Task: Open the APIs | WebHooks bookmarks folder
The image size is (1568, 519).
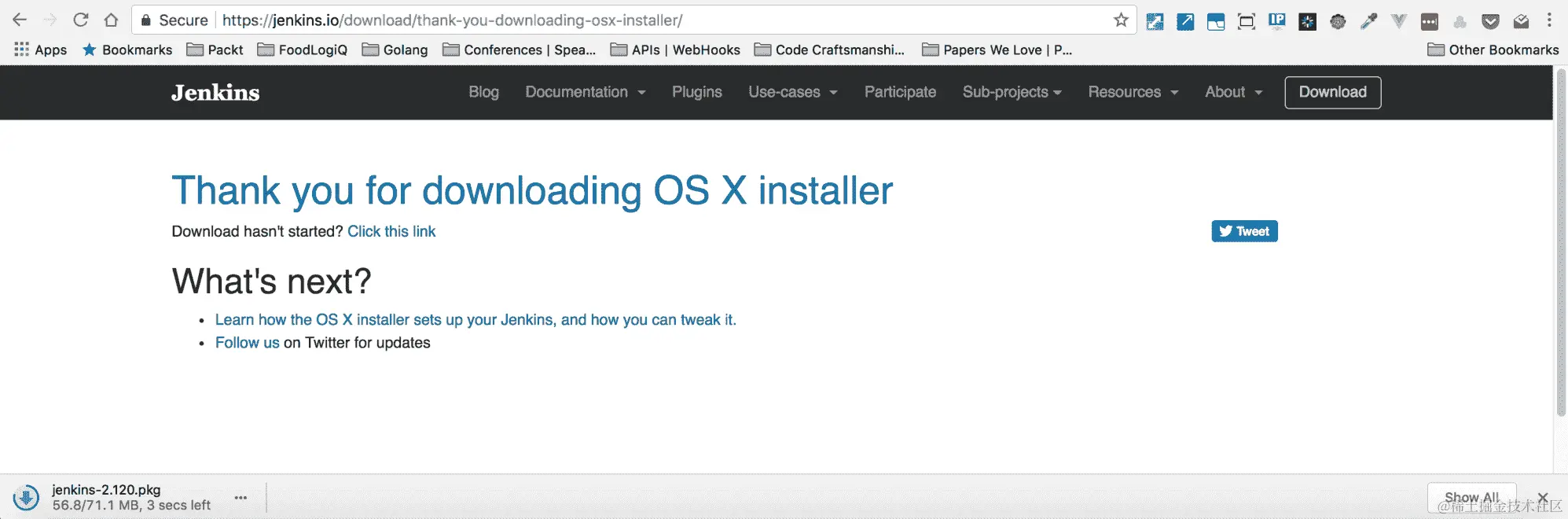Action: (675, 50)
